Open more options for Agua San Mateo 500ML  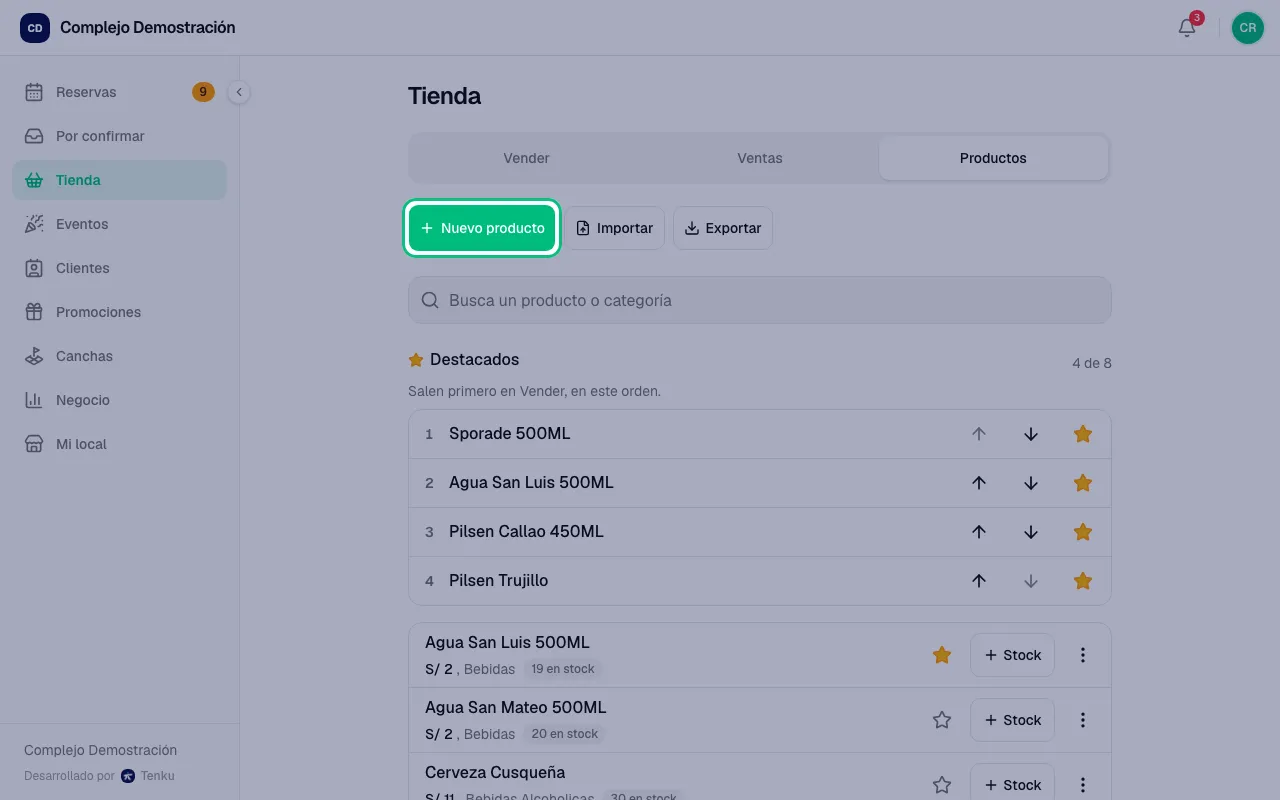(1083, 720)
